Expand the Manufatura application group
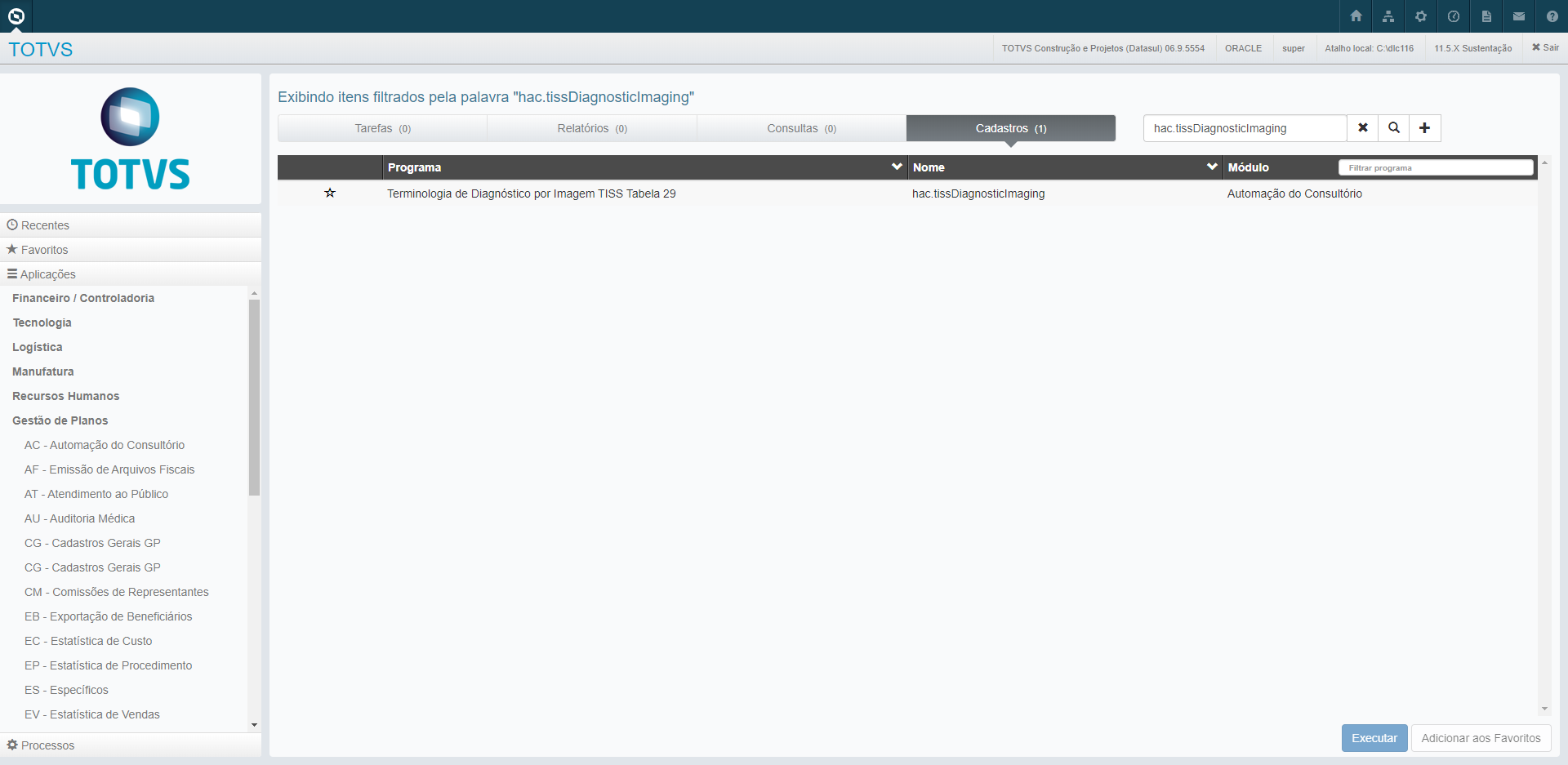The width and height of the screenshot is (1568, 765). [42, 371]
